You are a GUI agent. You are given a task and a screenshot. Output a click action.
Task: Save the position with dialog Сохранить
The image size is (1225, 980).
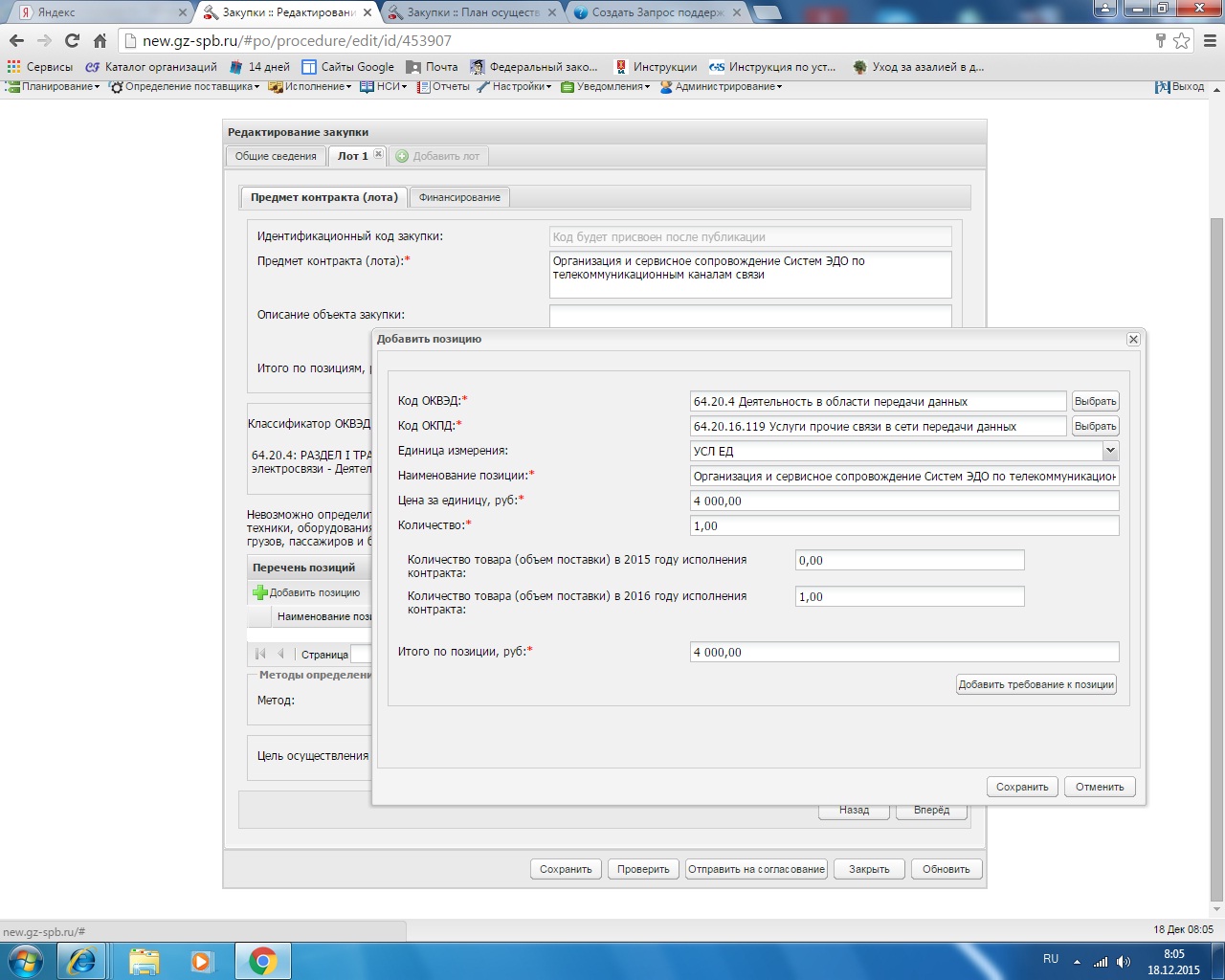click(1022, 787)
